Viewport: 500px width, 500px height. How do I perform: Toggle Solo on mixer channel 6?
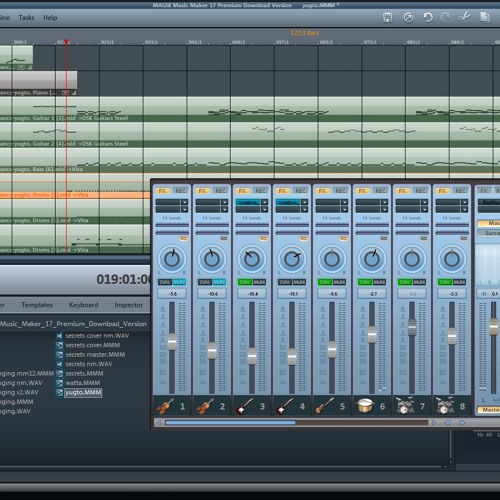(365, 282)
